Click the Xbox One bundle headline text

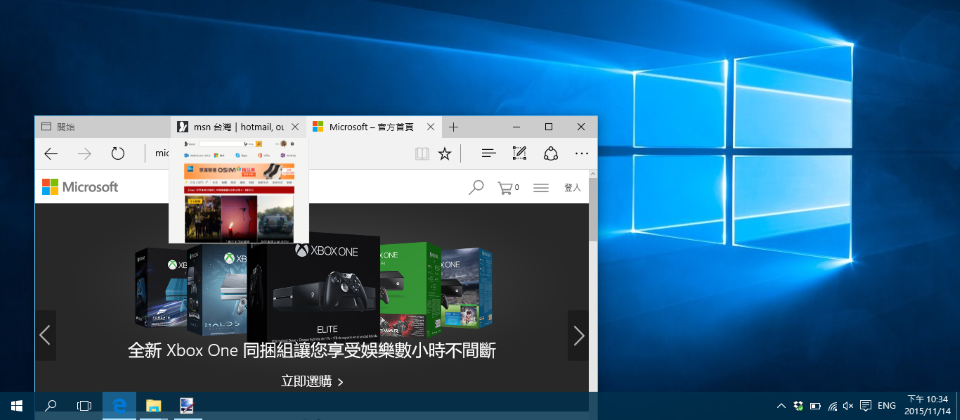click(x=312, y=351)
